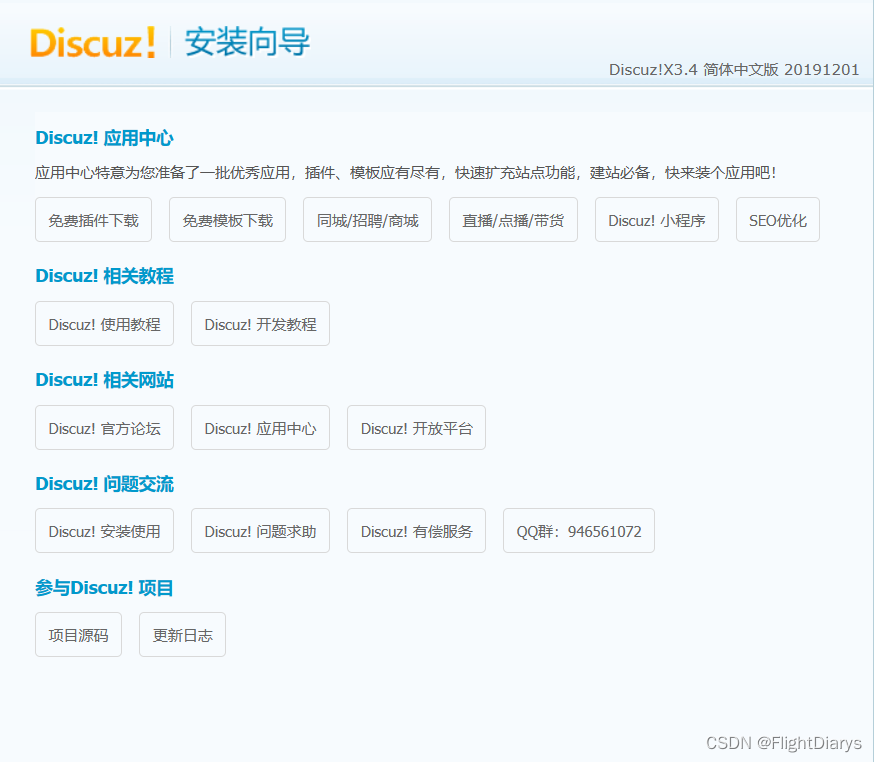The width and height of the screenshot is (877, 762).
Task: View 更新日志 button
Action: click(182, 635)
